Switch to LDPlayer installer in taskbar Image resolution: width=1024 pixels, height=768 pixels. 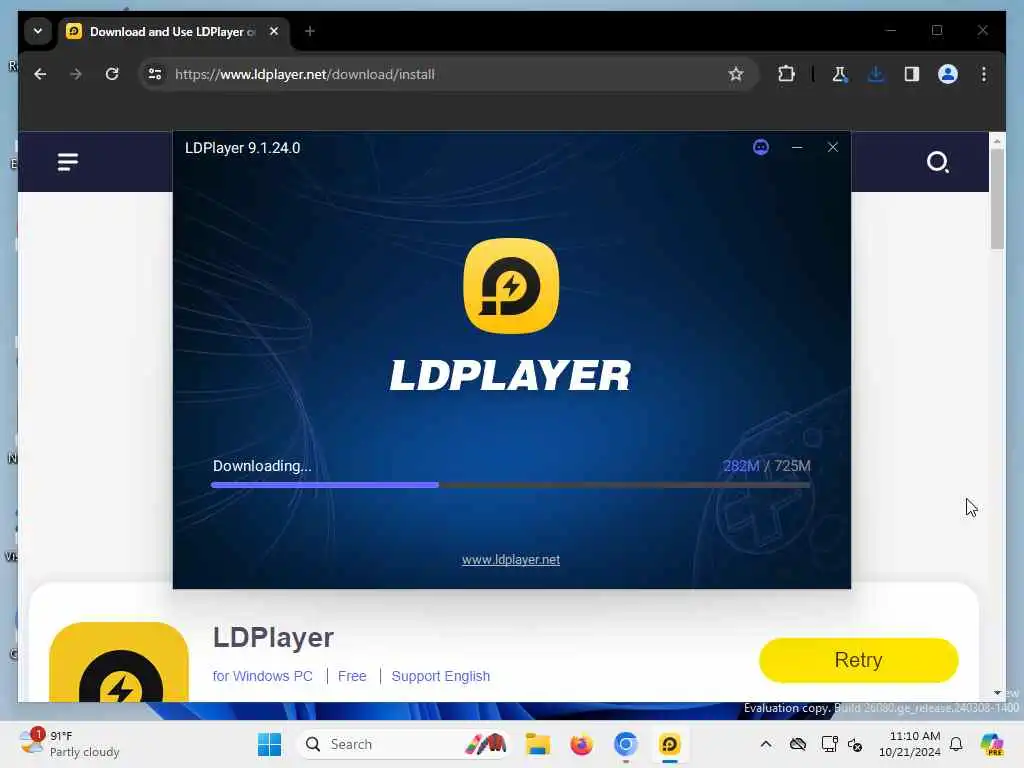click(x=669, y=744)
